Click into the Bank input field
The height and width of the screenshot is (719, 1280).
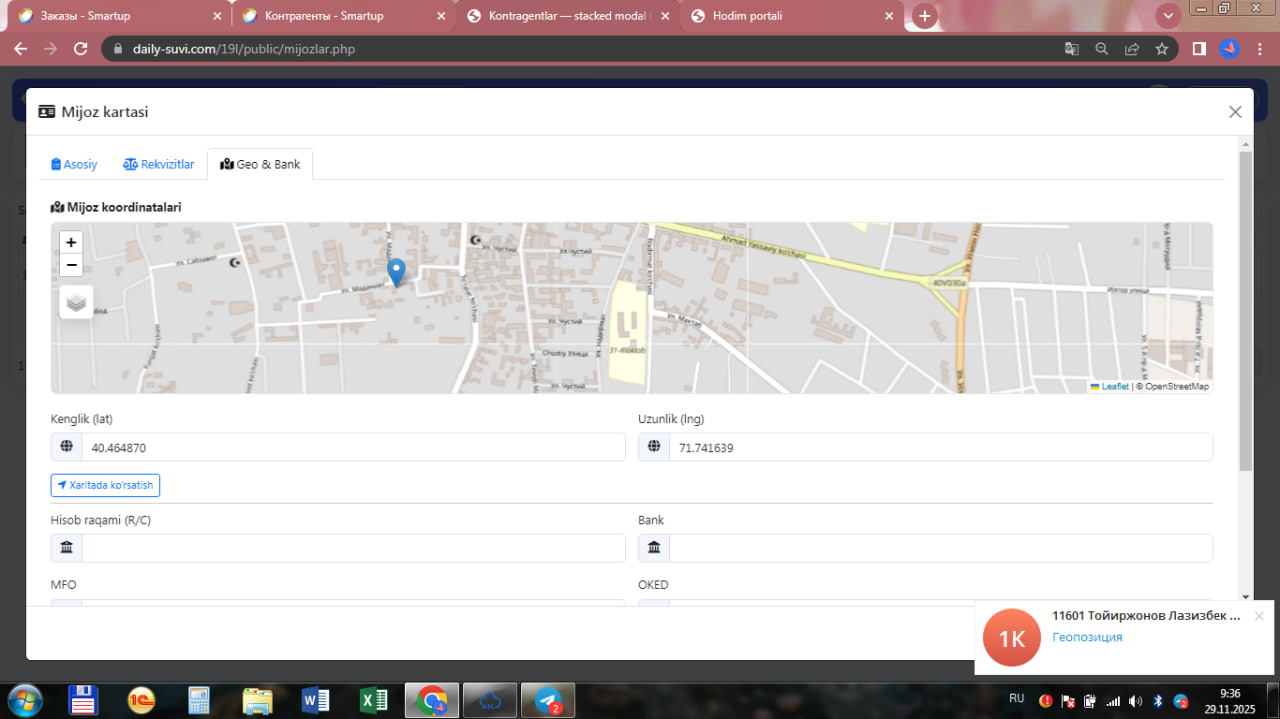[940, 548]
